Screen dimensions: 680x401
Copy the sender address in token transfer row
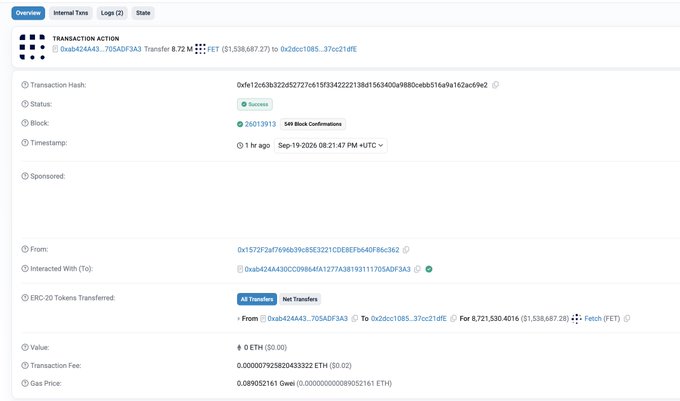pos(355,319)
